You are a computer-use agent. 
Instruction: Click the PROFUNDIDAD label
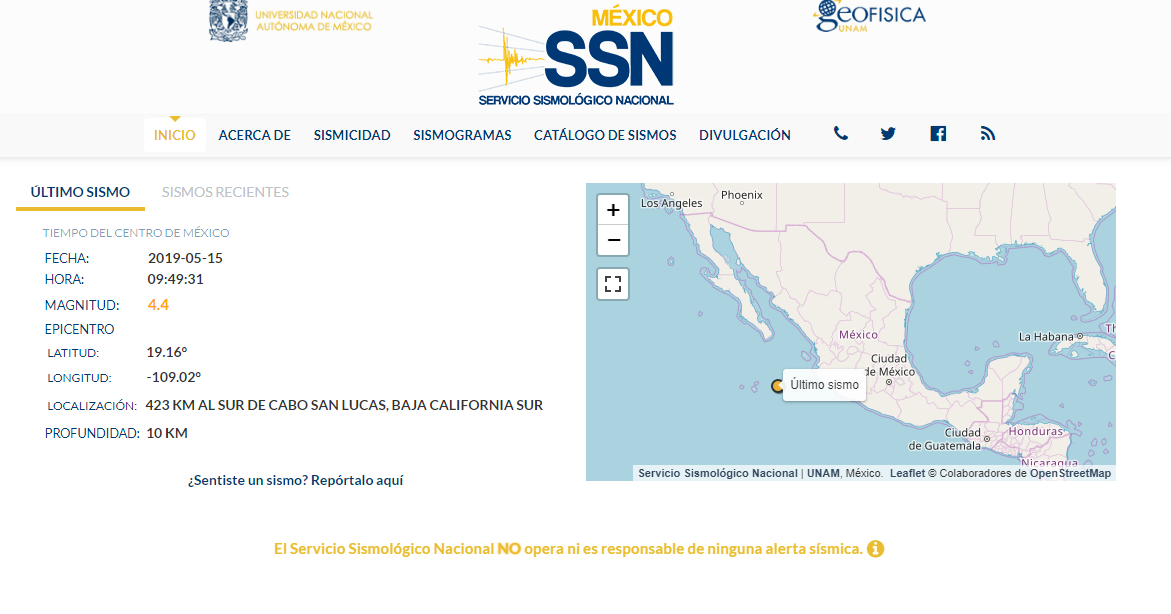pos(92,433)
